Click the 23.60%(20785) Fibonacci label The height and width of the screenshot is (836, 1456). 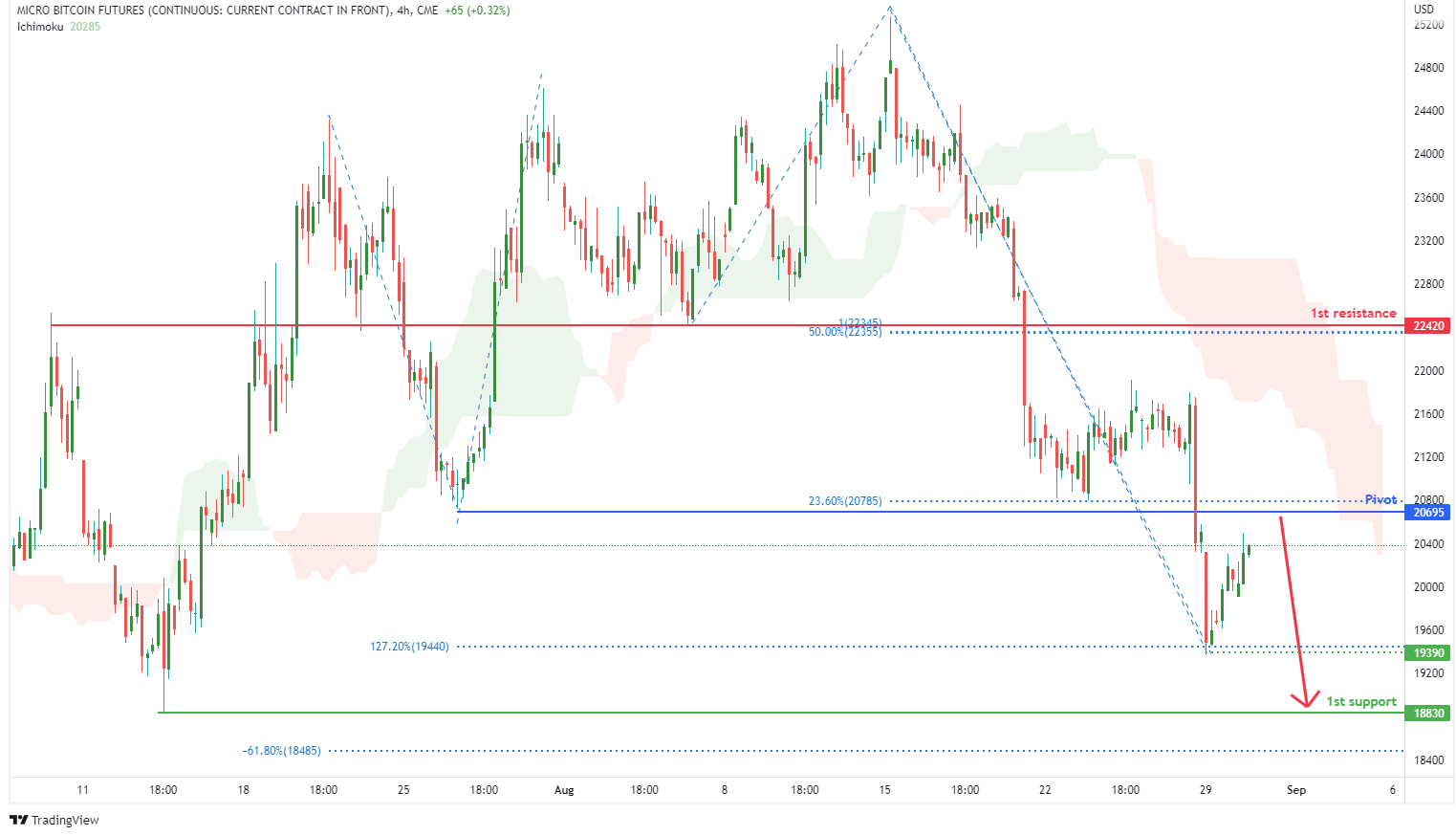coord(845,501)
